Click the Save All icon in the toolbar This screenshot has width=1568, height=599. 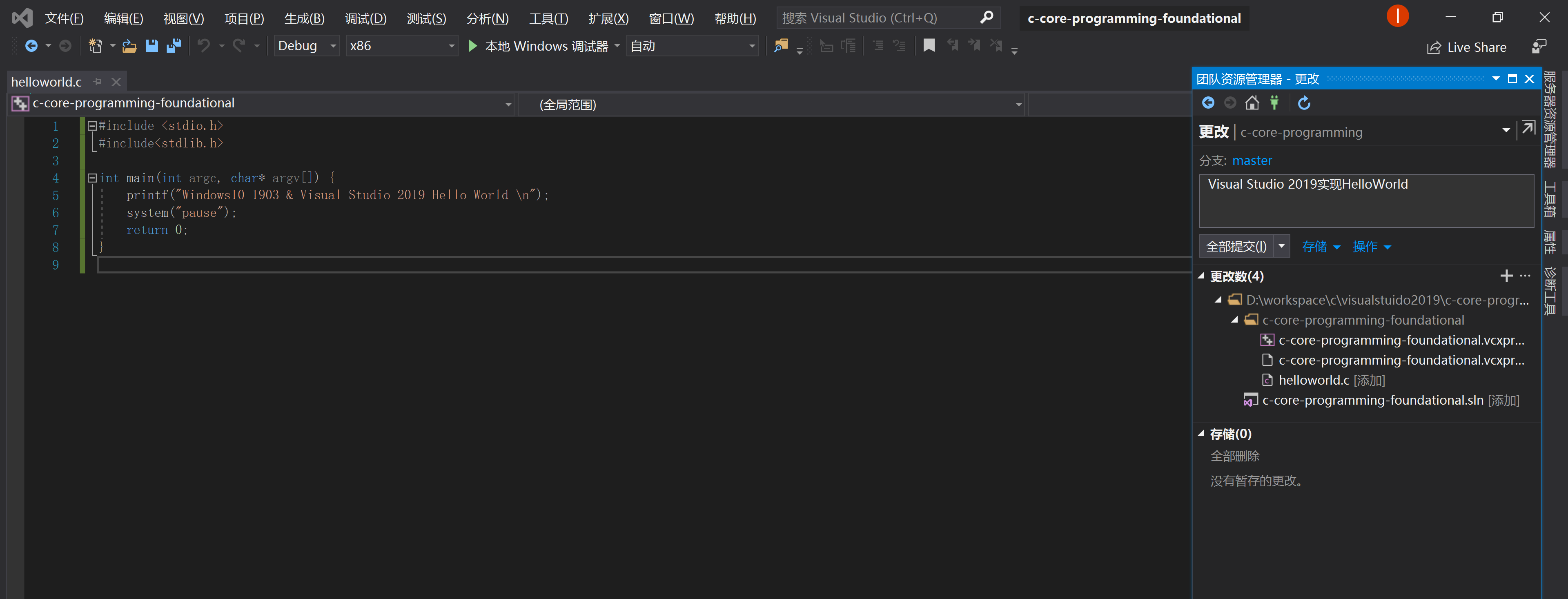point(175,46)
